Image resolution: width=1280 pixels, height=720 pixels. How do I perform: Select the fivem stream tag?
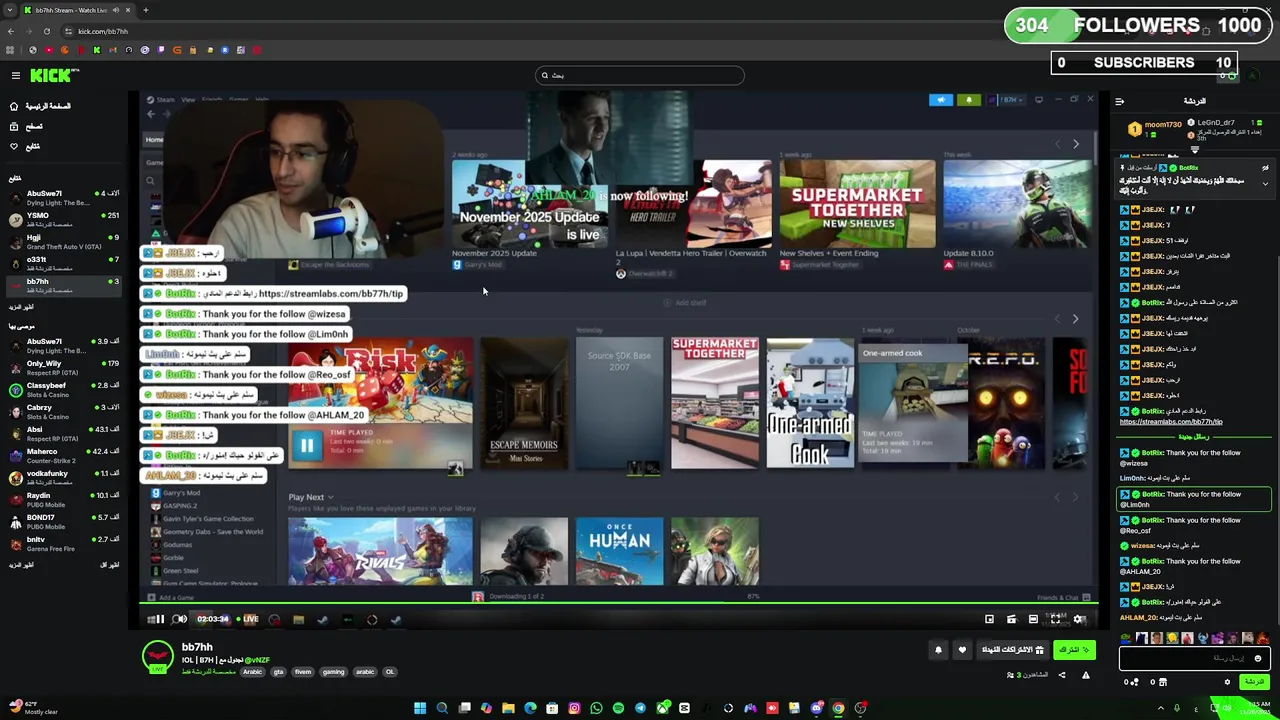[x=303, y=672]
